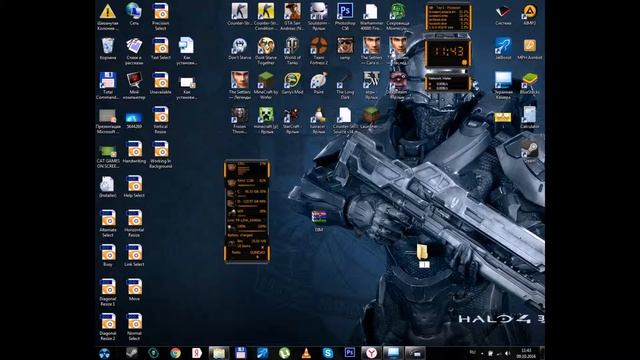
Task: Open Windows Explorer from taskbar
Action: pyautogui.click(x=219, y=353)
